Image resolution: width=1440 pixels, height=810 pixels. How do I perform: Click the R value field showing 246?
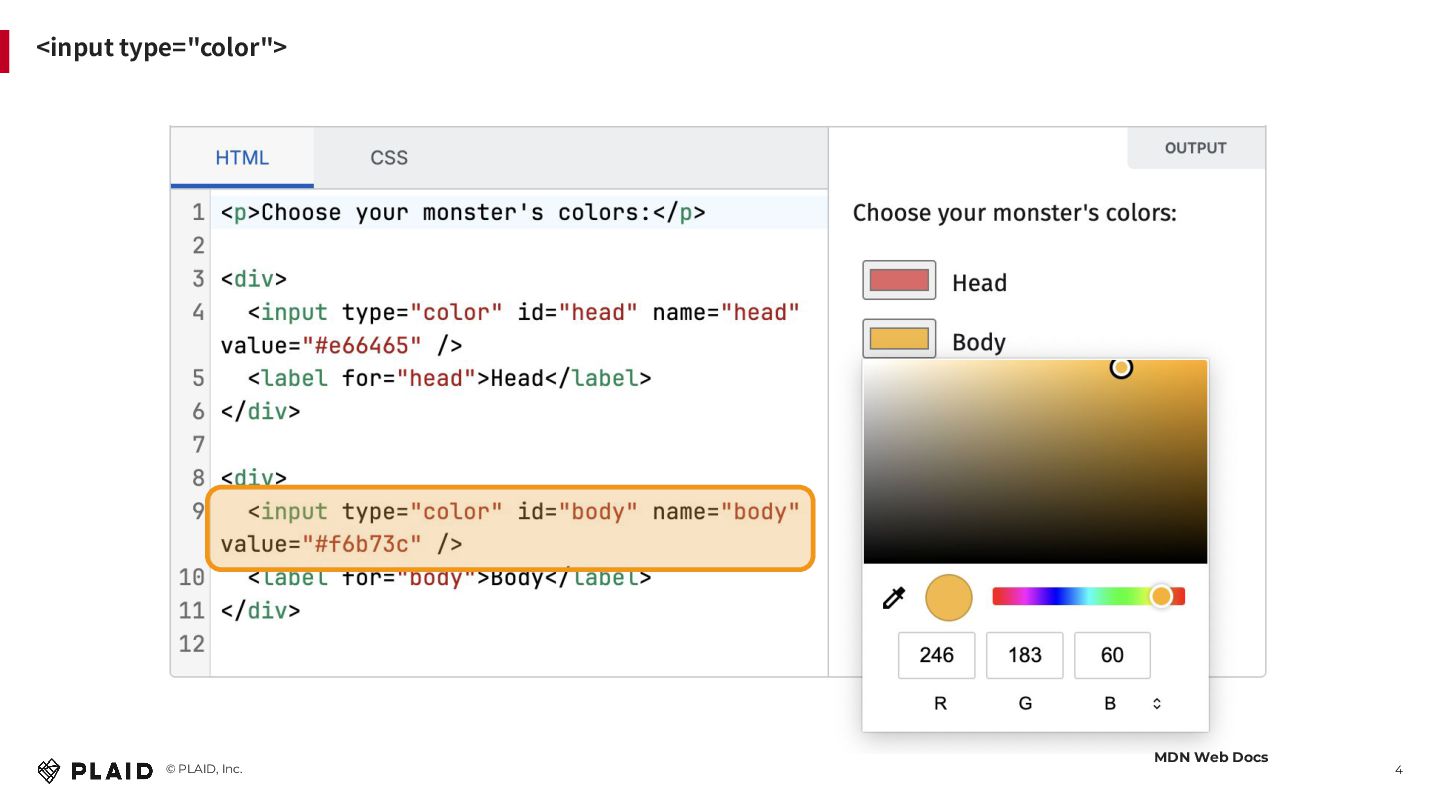pyautogui.click(x=936, y=655)
